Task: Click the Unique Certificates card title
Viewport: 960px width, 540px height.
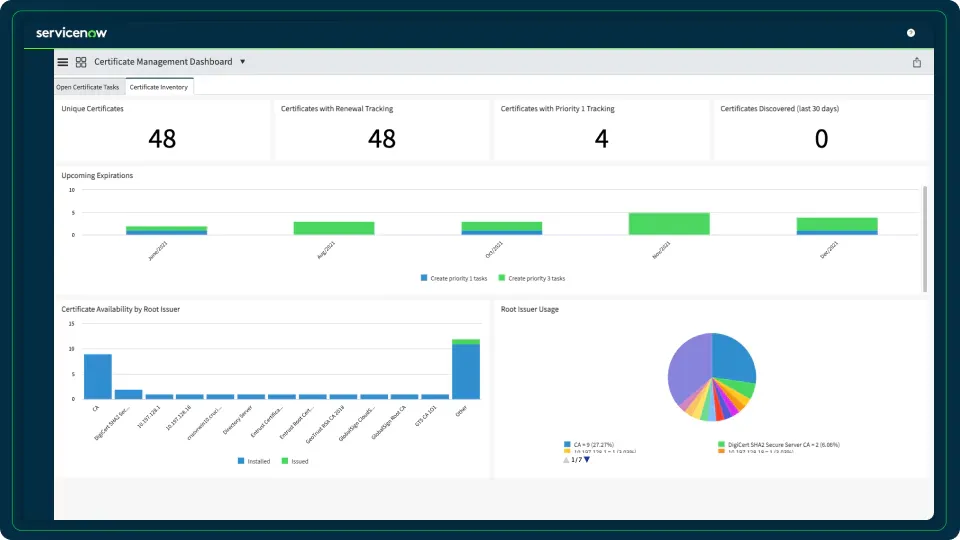Action: (92, 108)
